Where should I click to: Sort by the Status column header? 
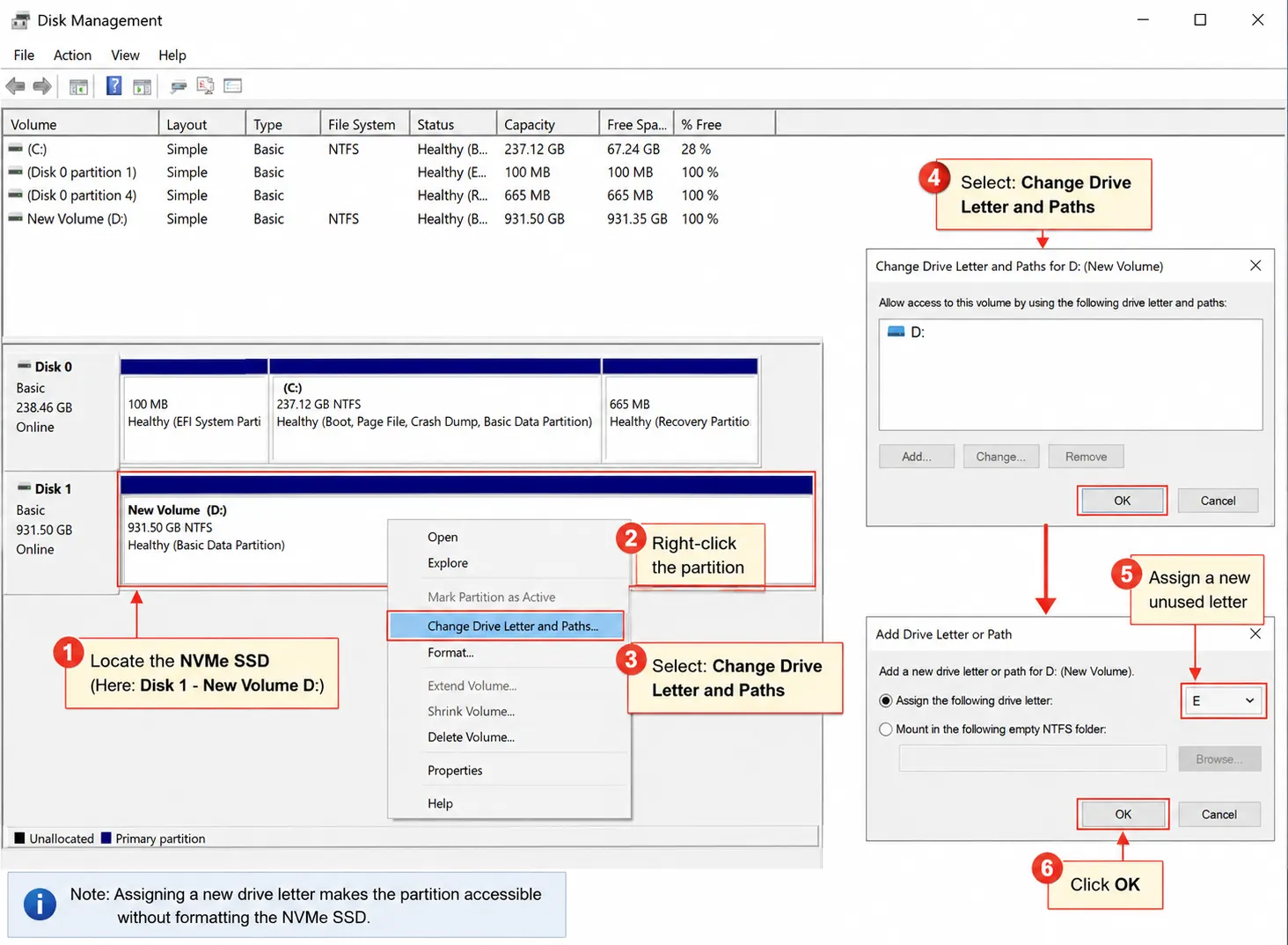[453, 124]
